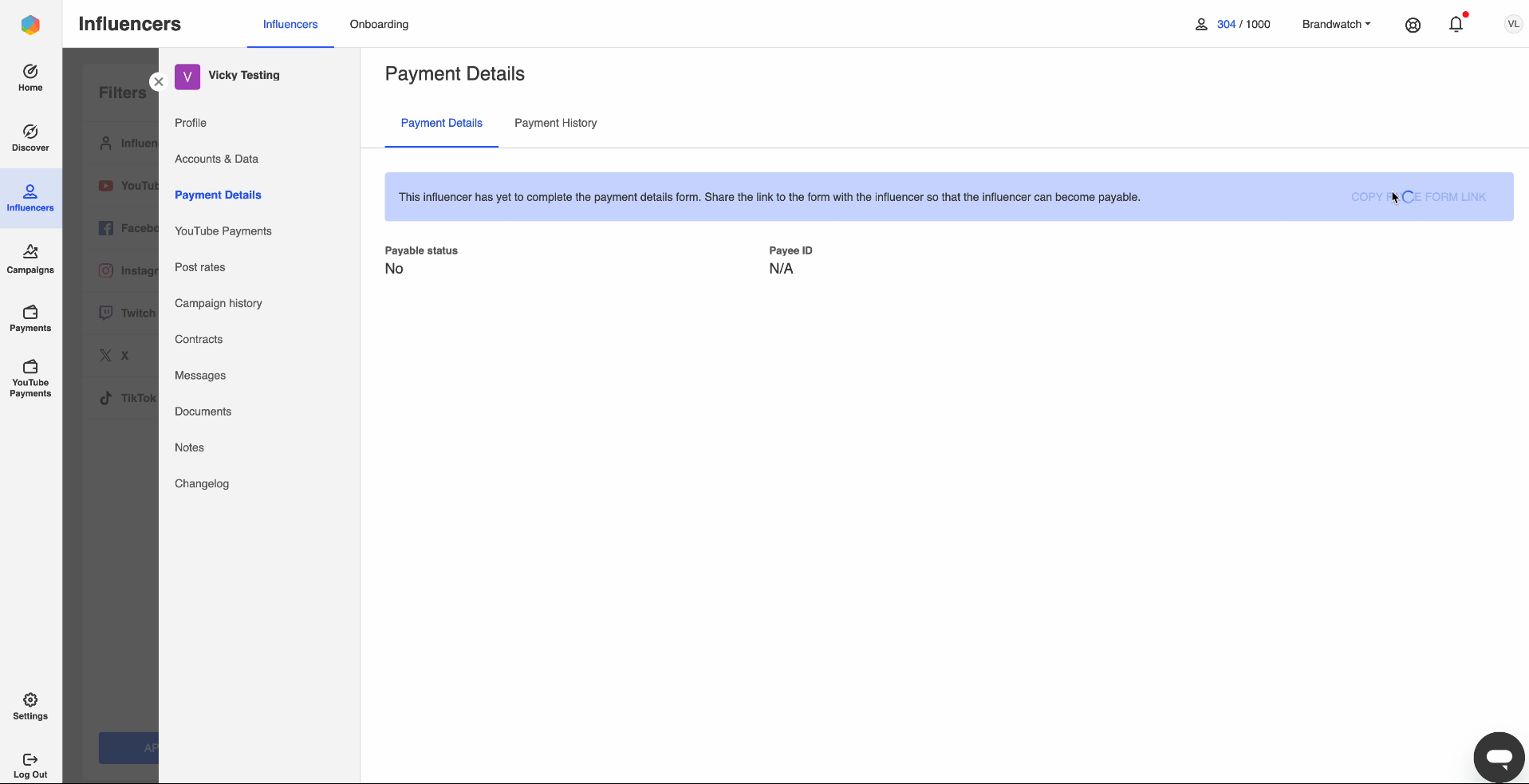
Task: Open the chat support bubble
Action: tap(1499, 758)
